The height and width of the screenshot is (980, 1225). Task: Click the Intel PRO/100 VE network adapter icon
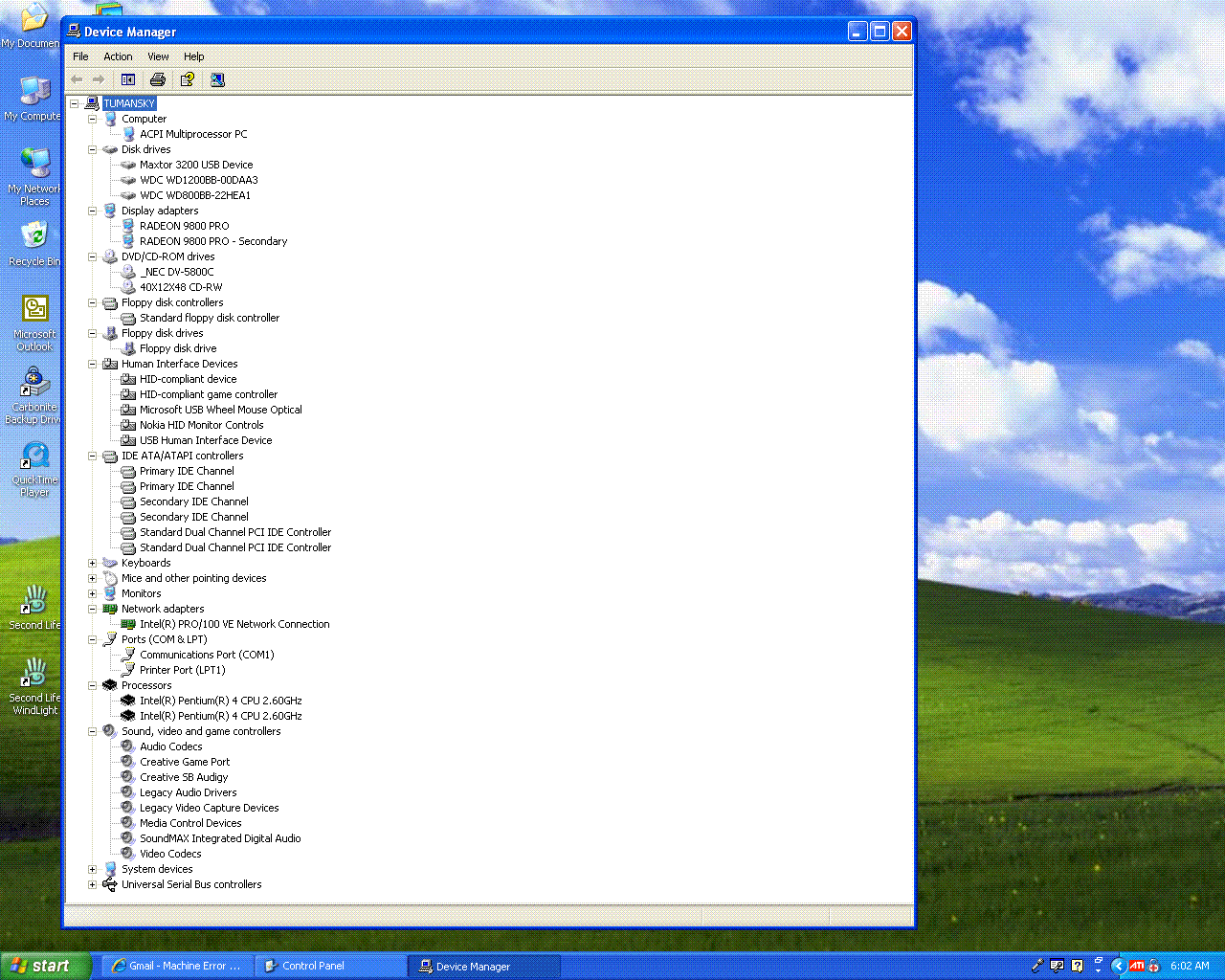128,624
